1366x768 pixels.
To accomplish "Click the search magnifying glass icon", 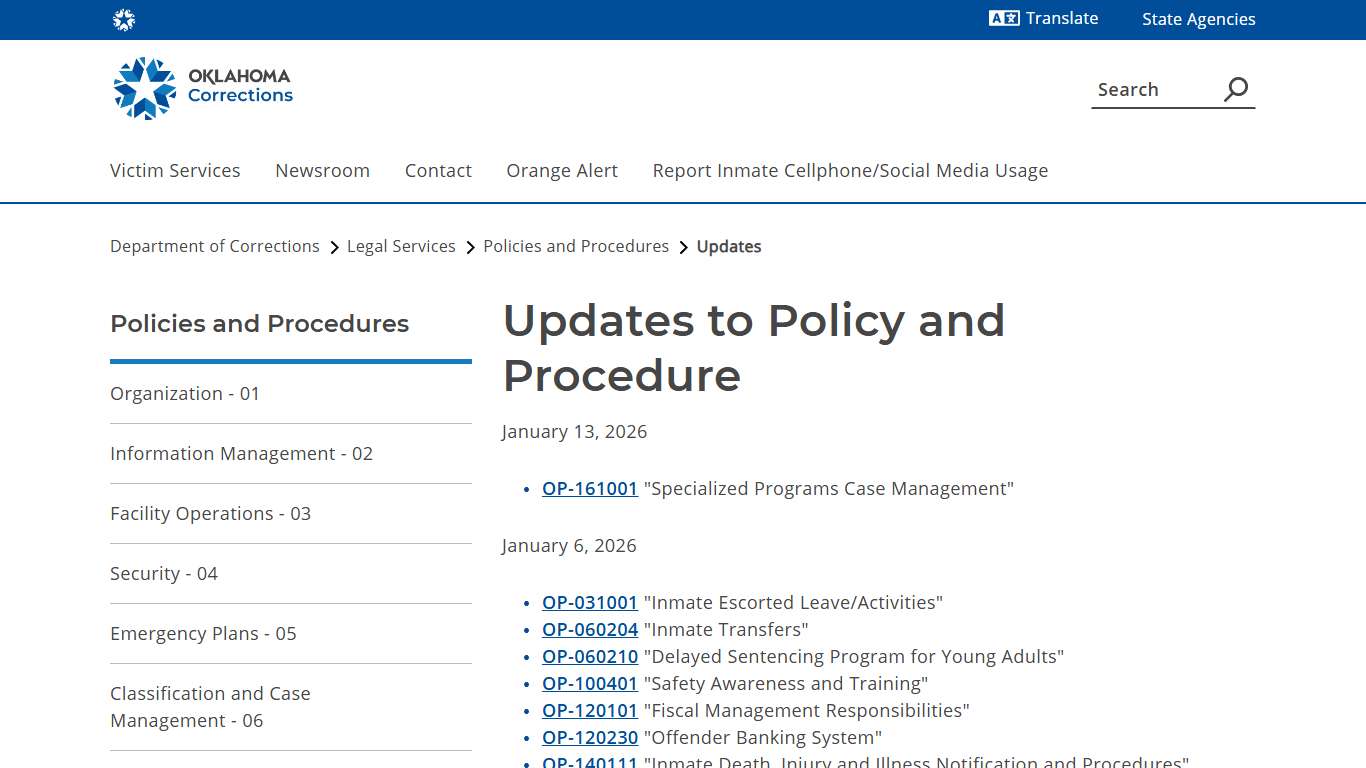I will tap(1235, 89).
